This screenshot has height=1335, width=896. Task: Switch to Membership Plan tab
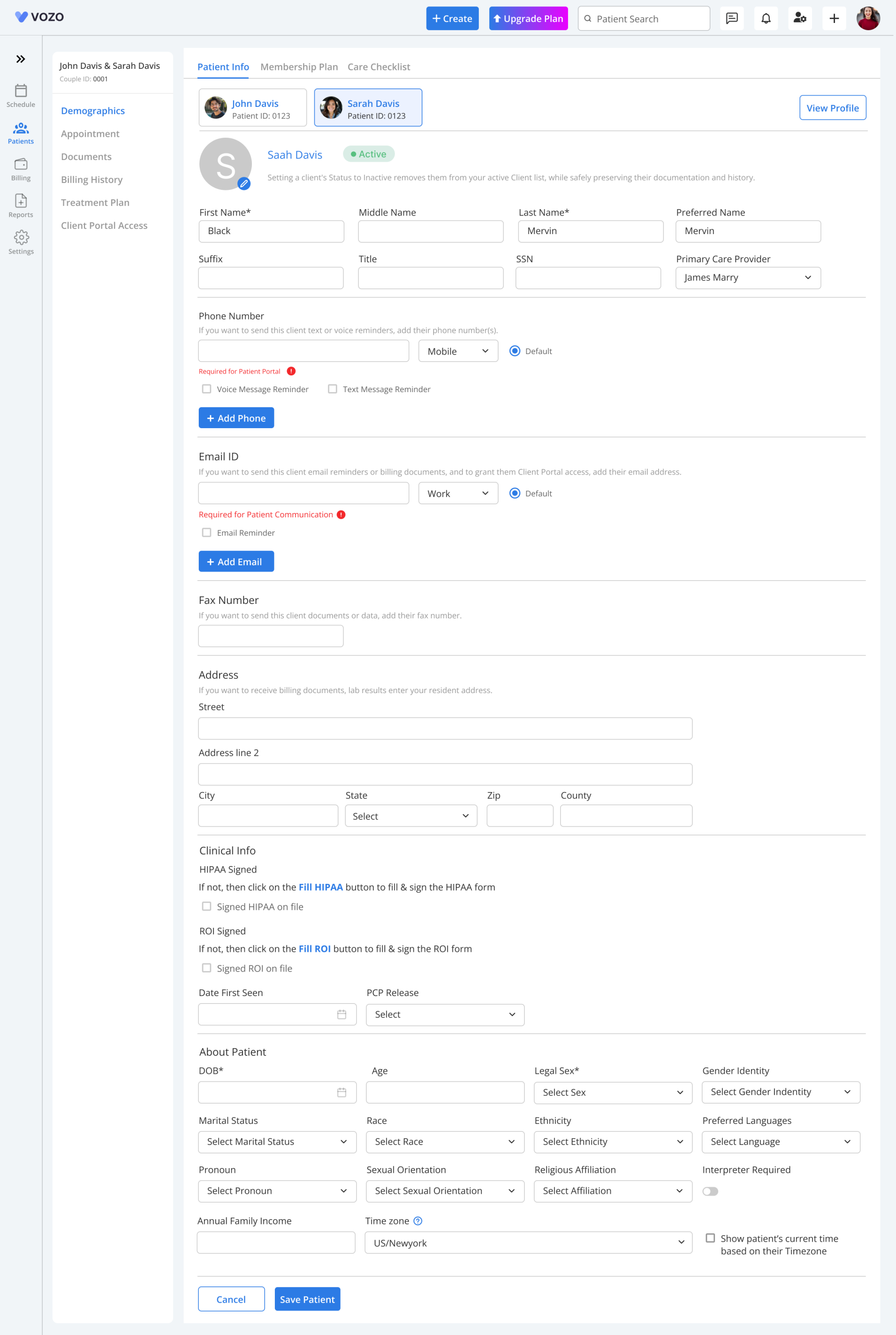[x=299, y=67]
